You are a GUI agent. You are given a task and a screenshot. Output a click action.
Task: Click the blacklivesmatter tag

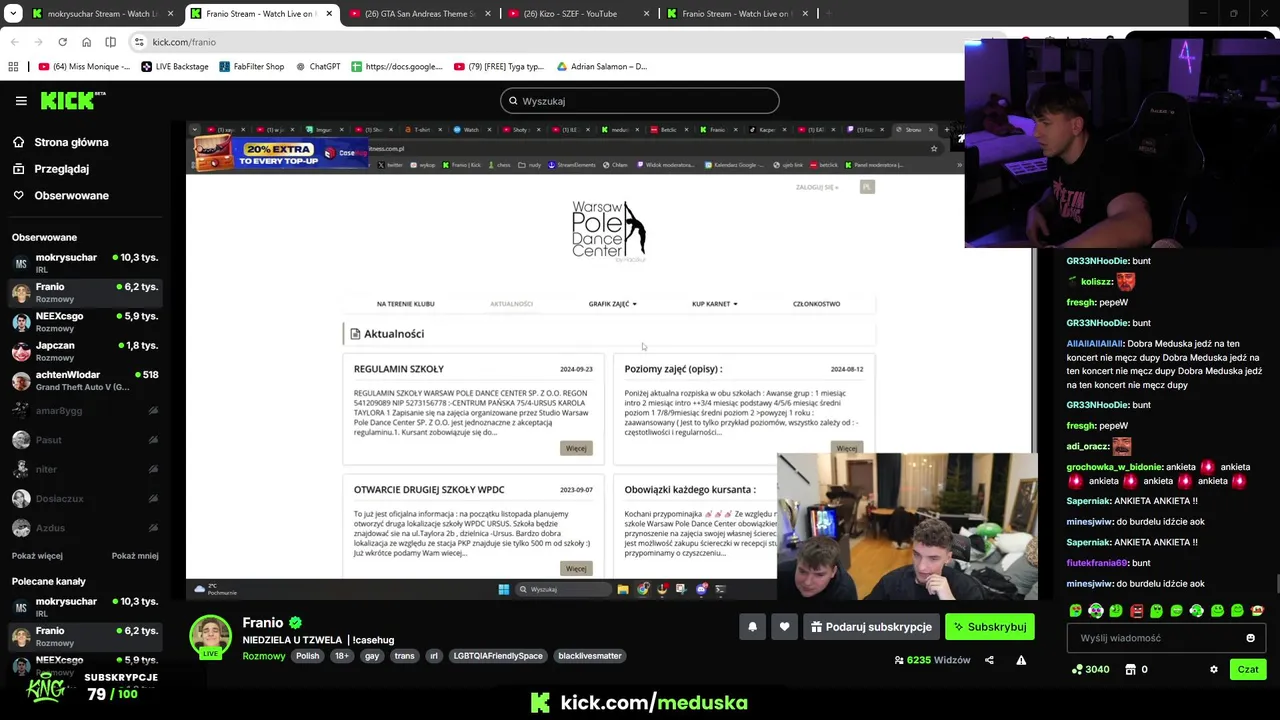[x=590, y=656]
